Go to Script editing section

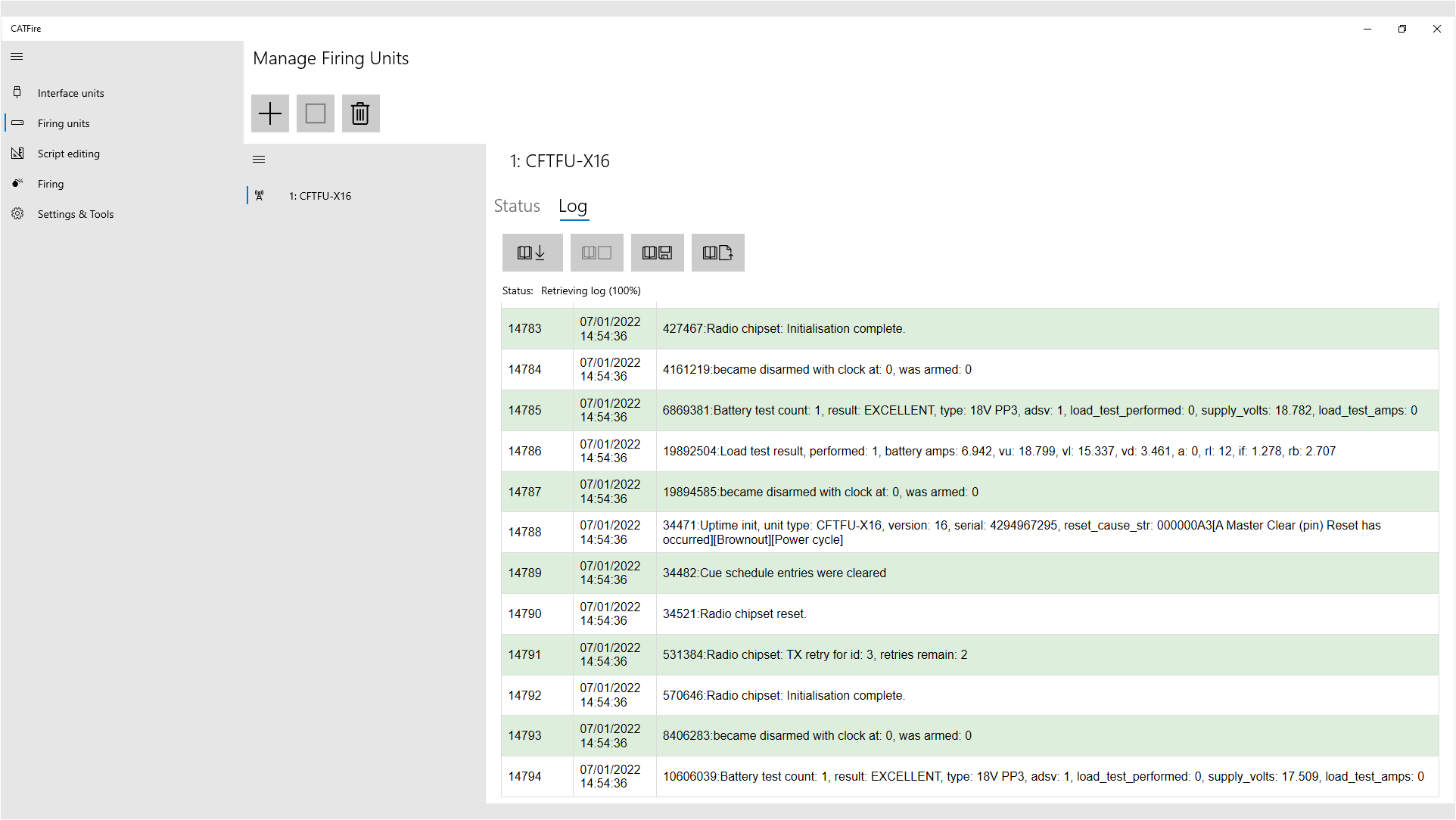pyautogui.click(x=69, y=154)
